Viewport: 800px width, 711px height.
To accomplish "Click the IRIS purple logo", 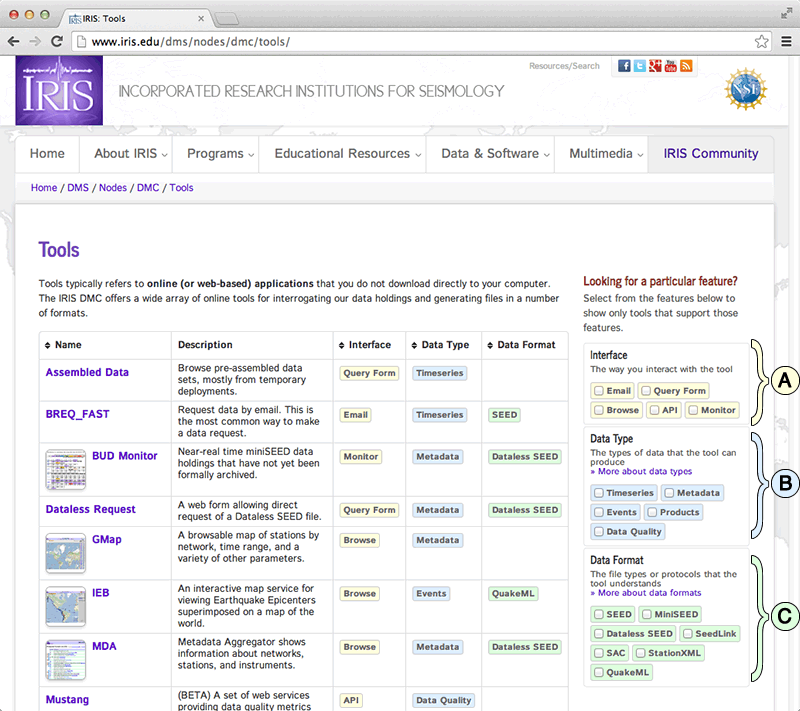I will pos(59,90).
